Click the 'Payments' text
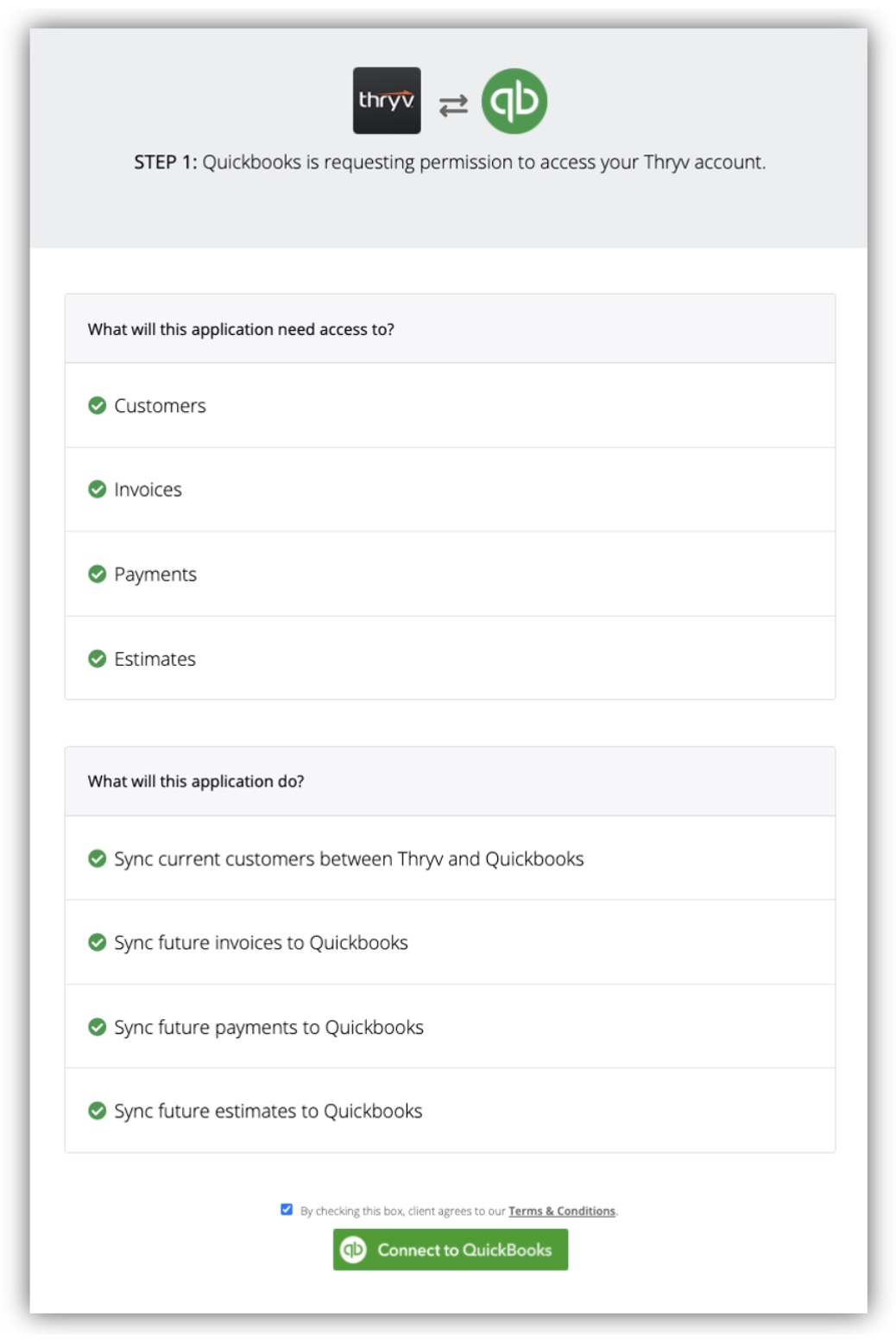Screen dimensions: 896x1342 (155, 574)
